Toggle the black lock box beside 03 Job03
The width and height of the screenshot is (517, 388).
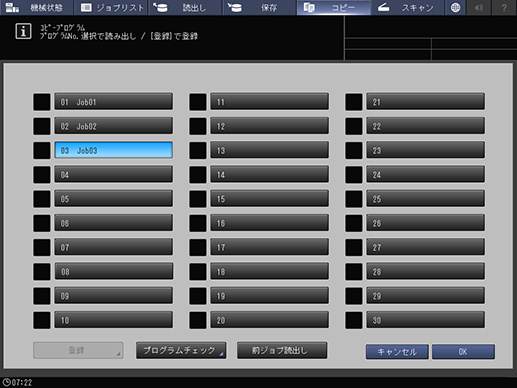tap(42, 150)
